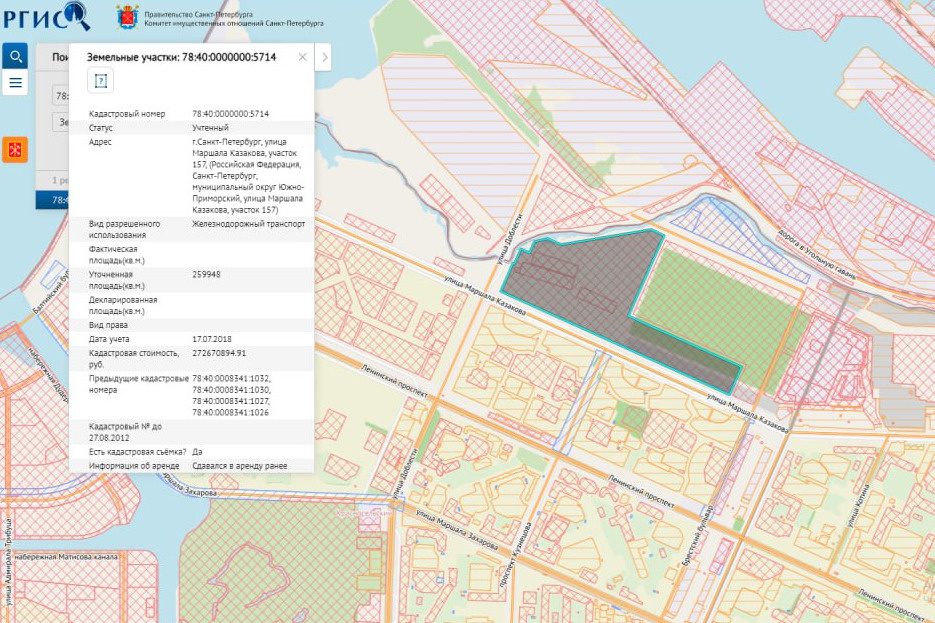Click the orange sidebar button

coord(15,150)
